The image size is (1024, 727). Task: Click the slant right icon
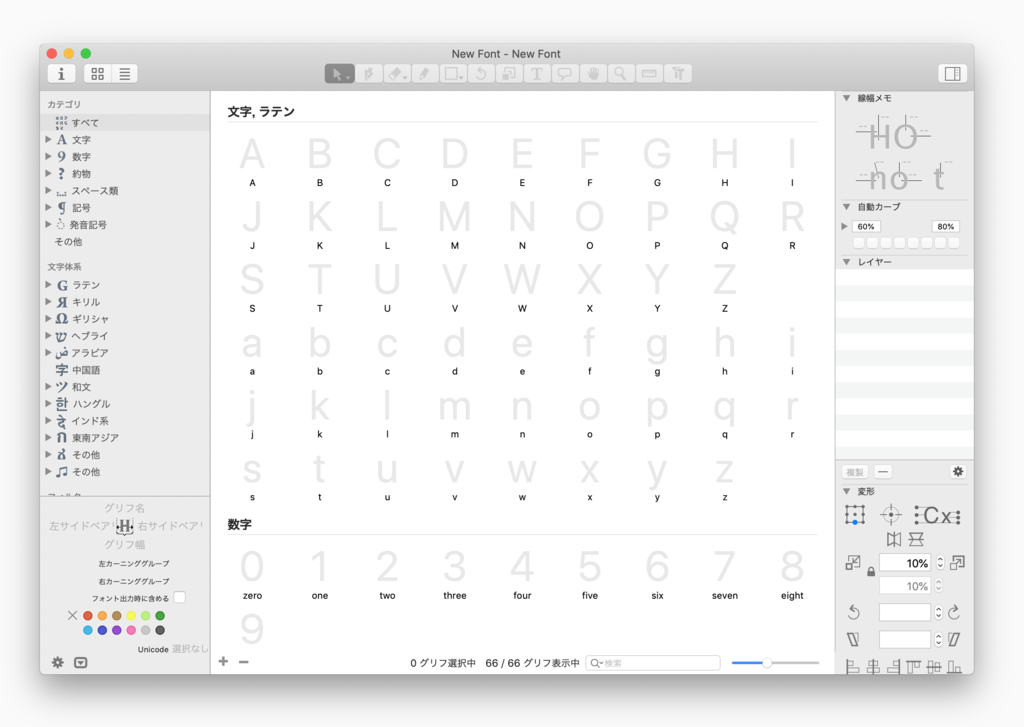954,639
